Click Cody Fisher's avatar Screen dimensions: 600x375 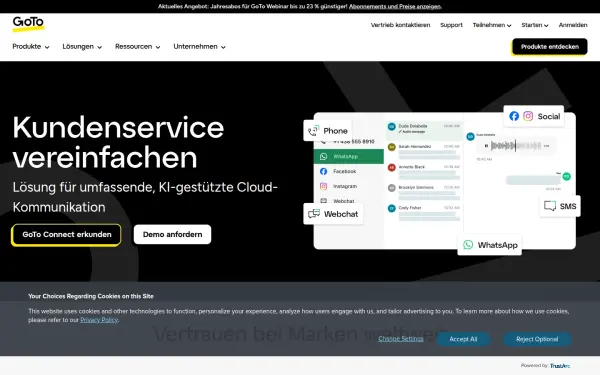click(391, 209)
